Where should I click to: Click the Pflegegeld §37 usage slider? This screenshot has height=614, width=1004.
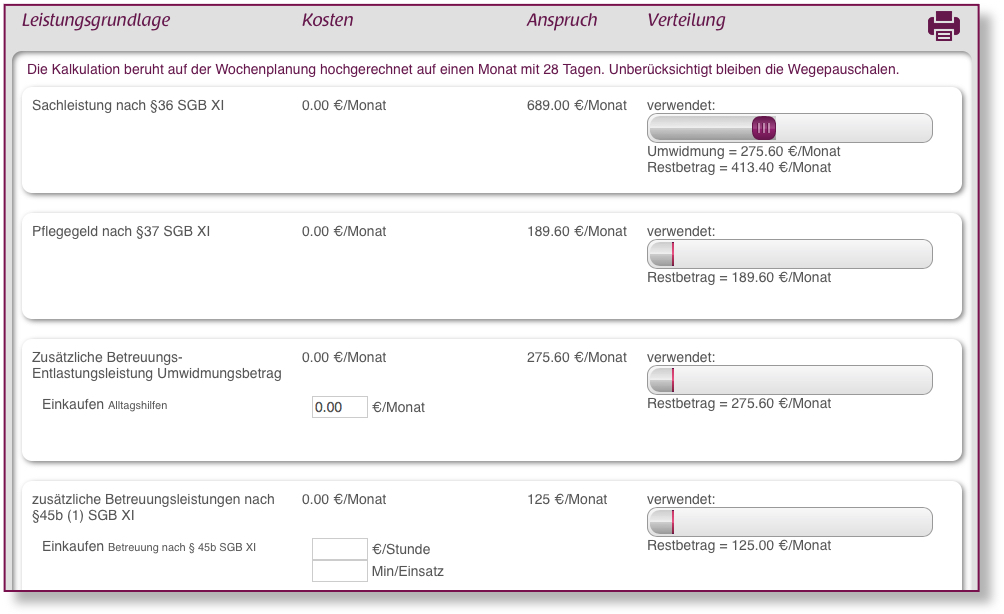point(789,254)
